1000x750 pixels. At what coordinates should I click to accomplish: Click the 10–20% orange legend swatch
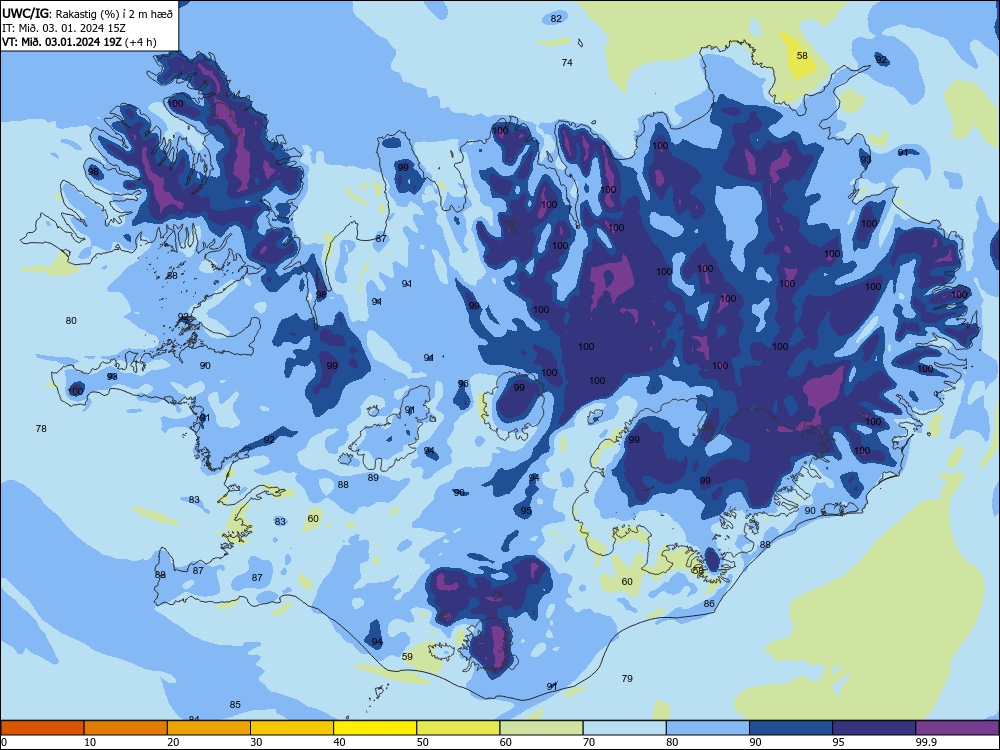point(126,728)
